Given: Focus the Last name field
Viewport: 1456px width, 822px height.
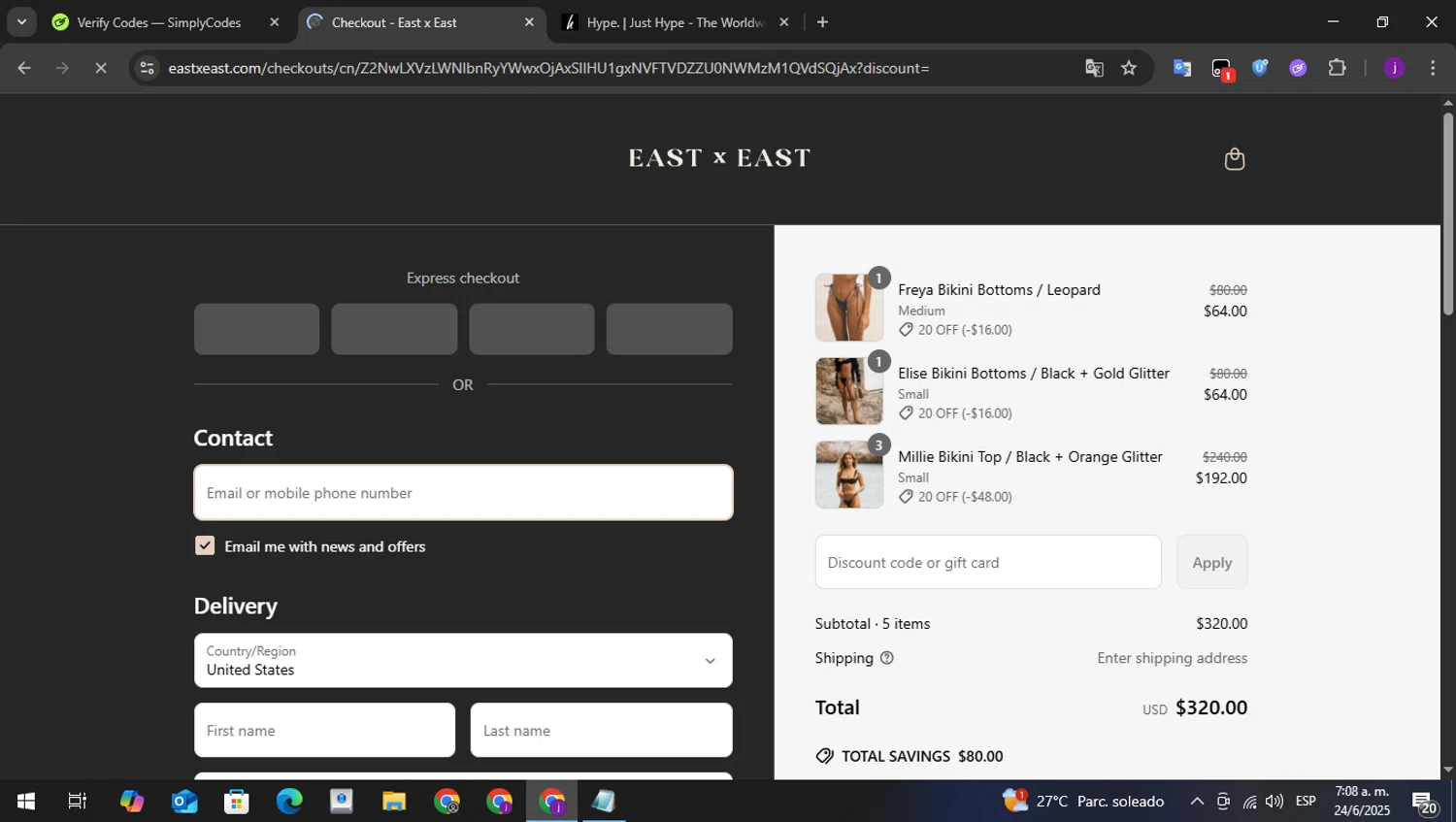Looking at the screenshot, I should (602, 731).
